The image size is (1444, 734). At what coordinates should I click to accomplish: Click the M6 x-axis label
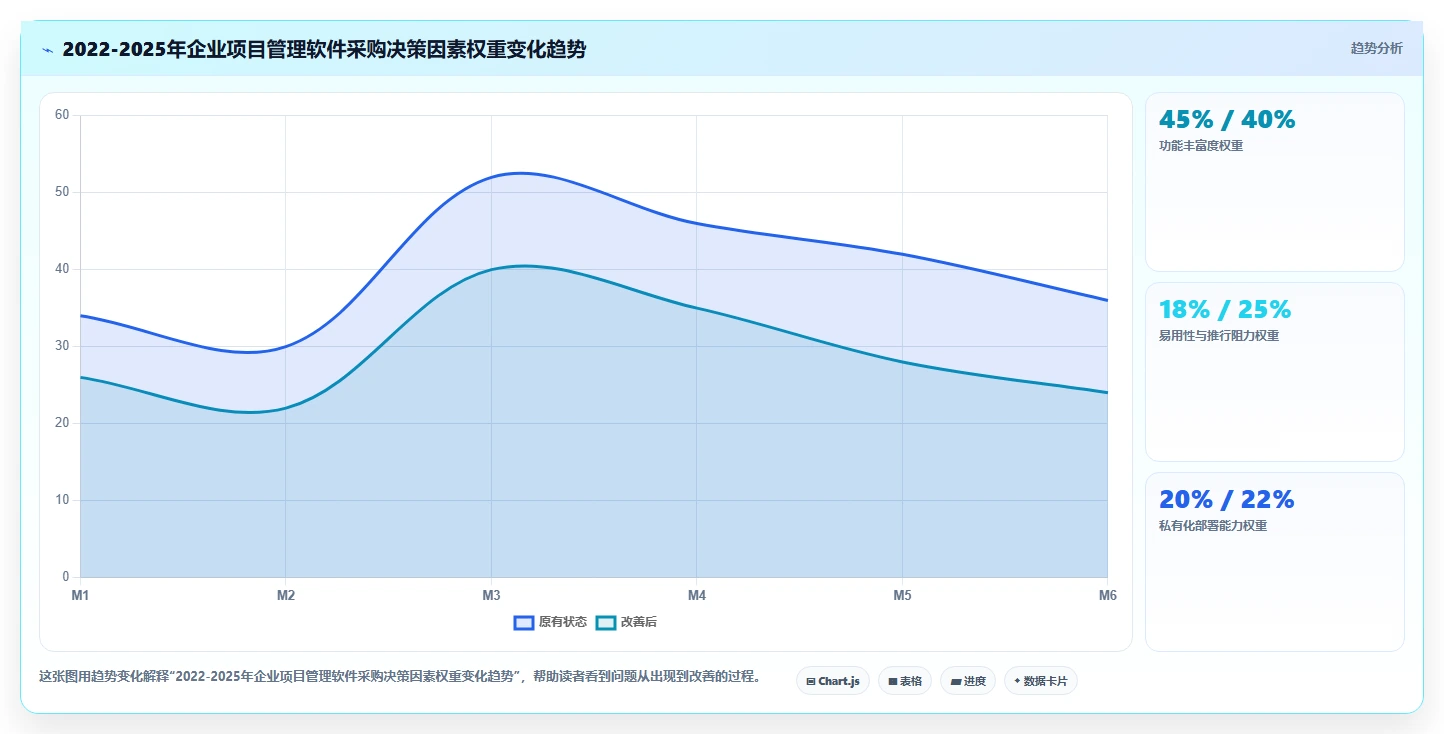(1107, 596)
